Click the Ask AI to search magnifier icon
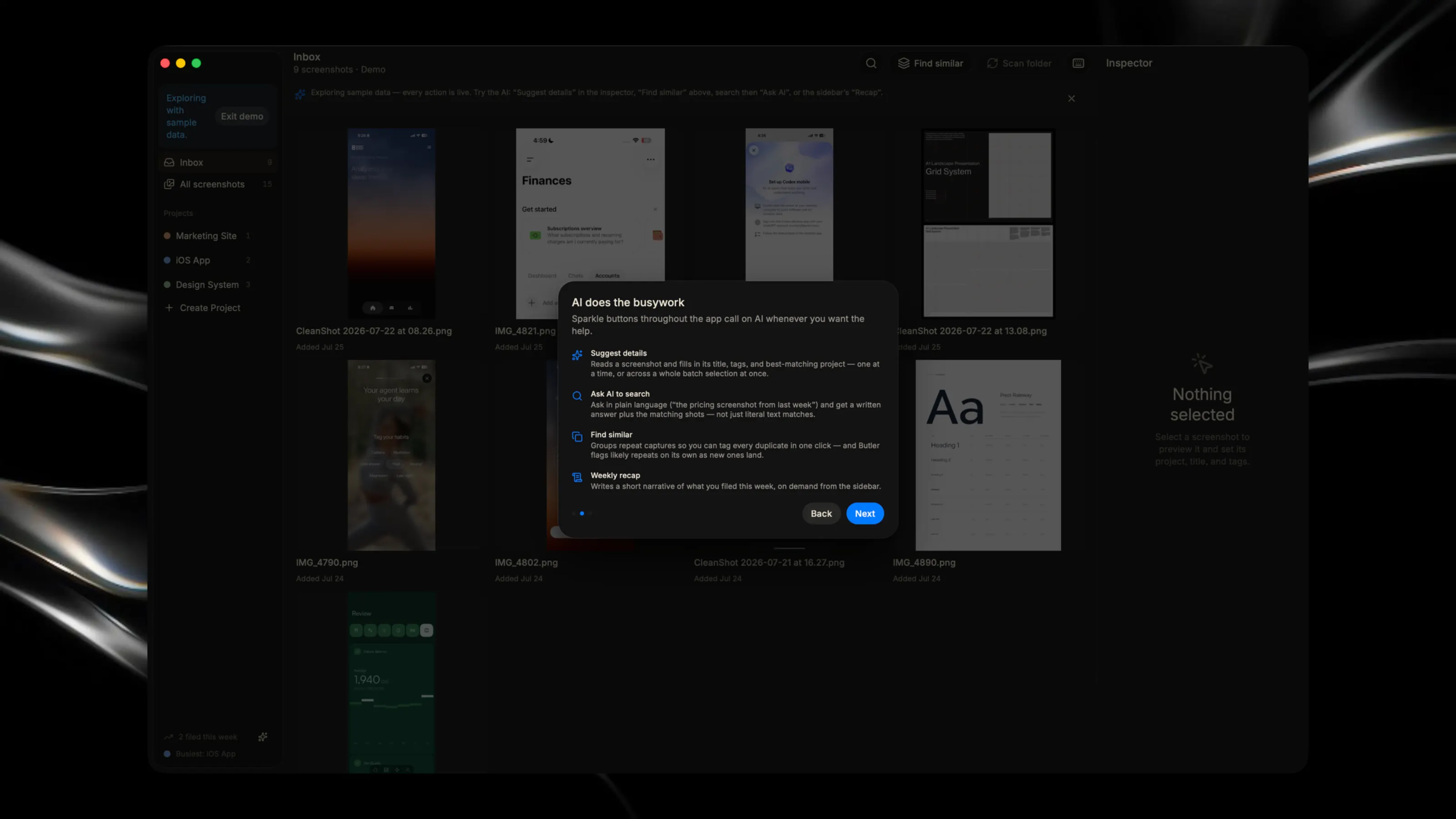 pos(577,396)
